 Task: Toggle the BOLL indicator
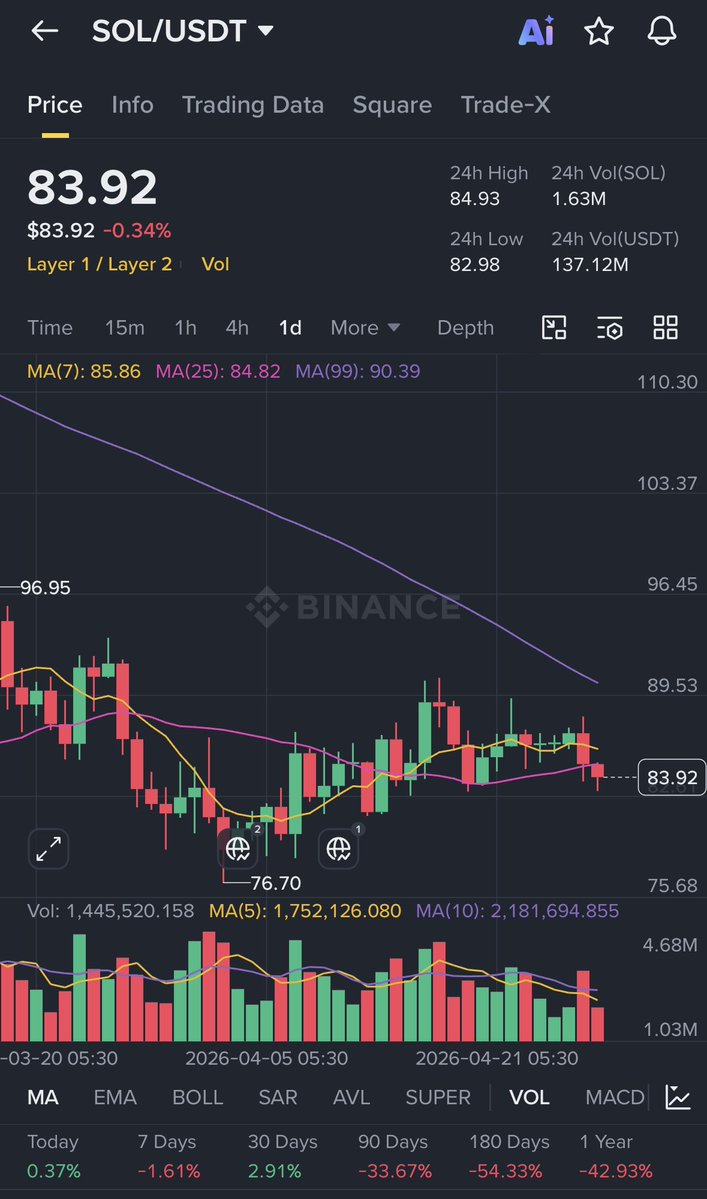pyautogui.click(x=198, y=1097)
